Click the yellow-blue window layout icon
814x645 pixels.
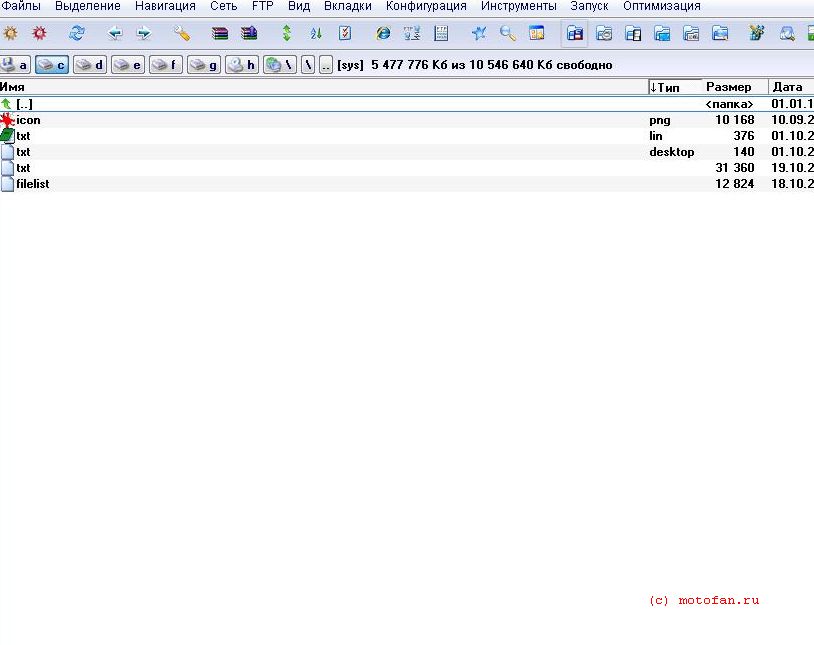point(537,34)
